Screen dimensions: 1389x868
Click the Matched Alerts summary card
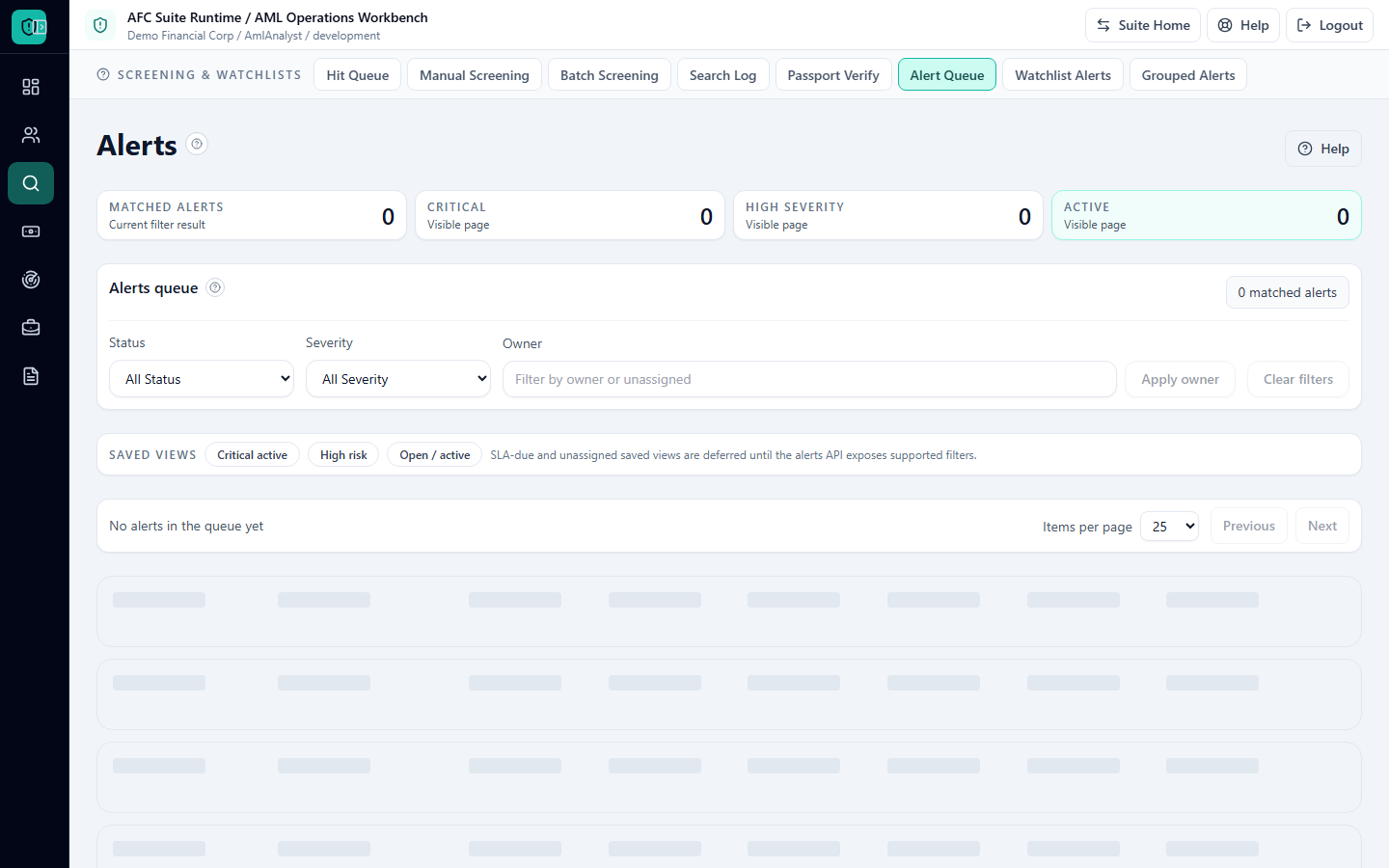point(252,215)
